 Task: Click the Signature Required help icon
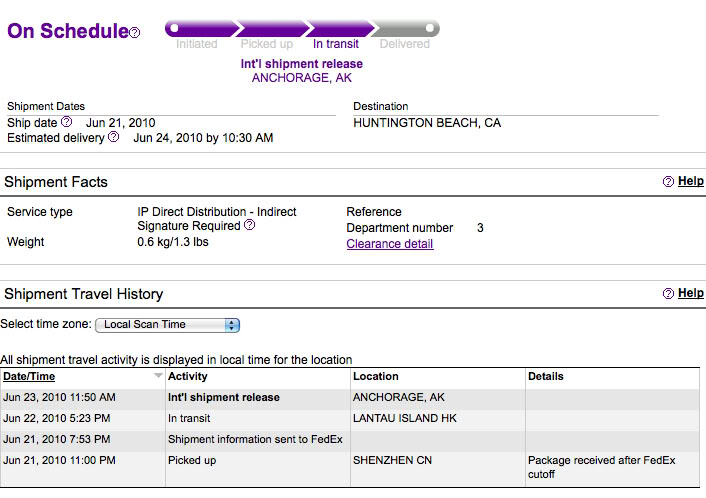249,226
